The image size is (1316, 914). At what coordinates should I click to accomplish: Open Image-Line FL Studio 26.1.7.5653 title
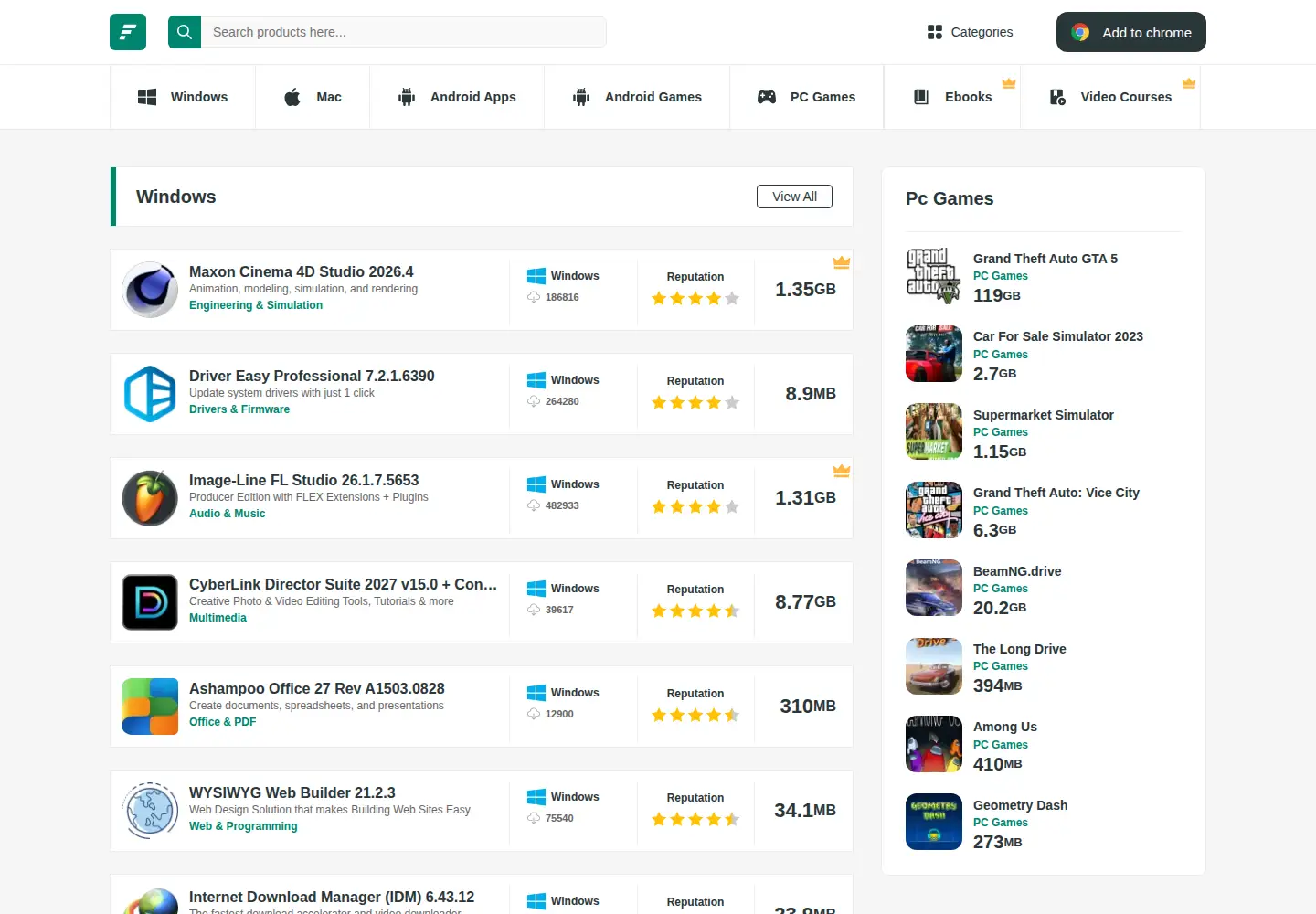304,480
